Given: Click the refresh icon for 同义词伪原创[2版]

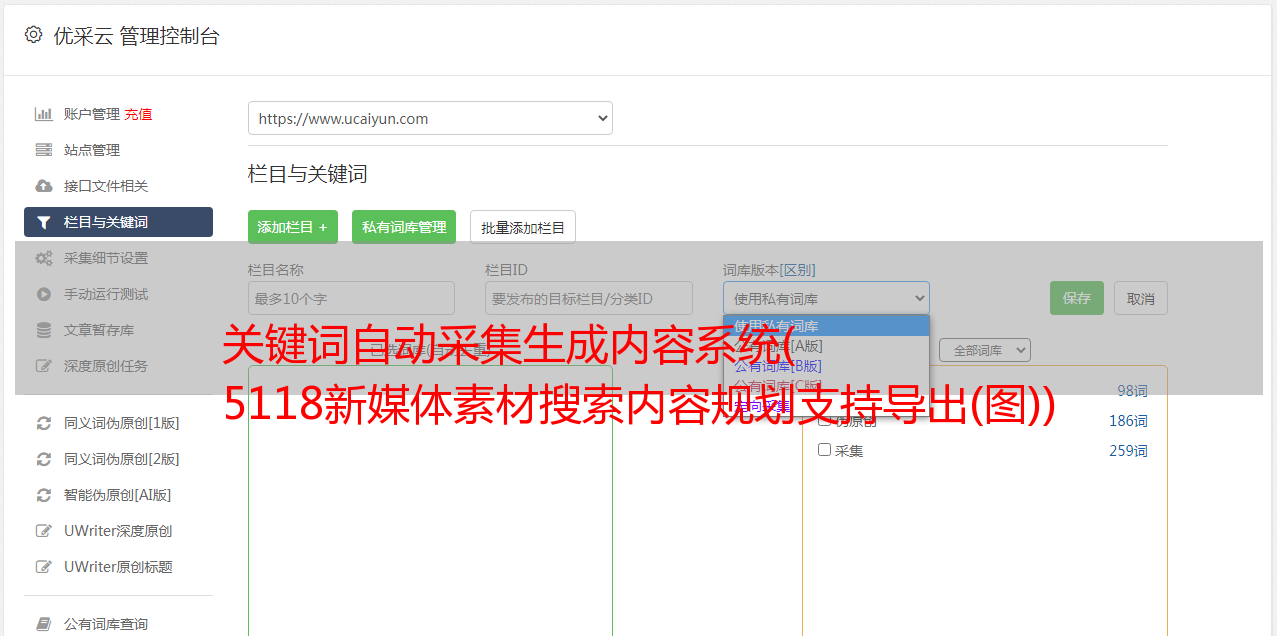Looking at the screenshot, I should (44, 459).
